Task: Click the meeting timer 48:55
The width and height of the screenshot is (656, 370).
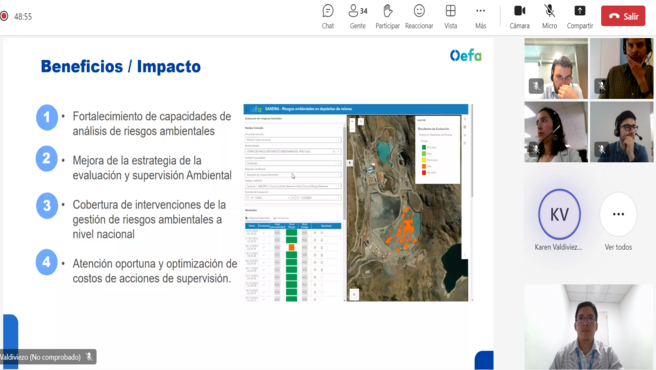Action: [23, 17]
